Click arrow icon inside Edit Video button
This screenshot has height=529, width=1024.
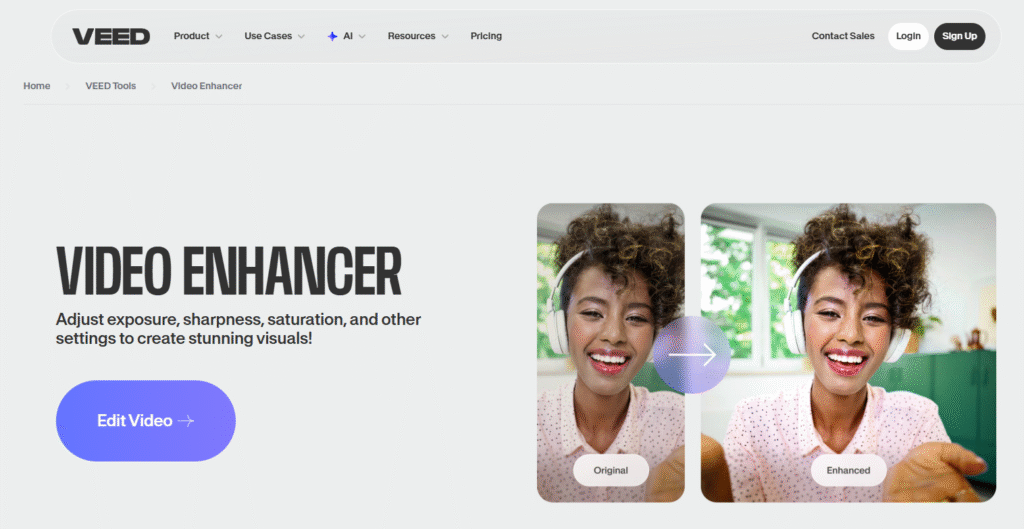(x=186, y=421)
